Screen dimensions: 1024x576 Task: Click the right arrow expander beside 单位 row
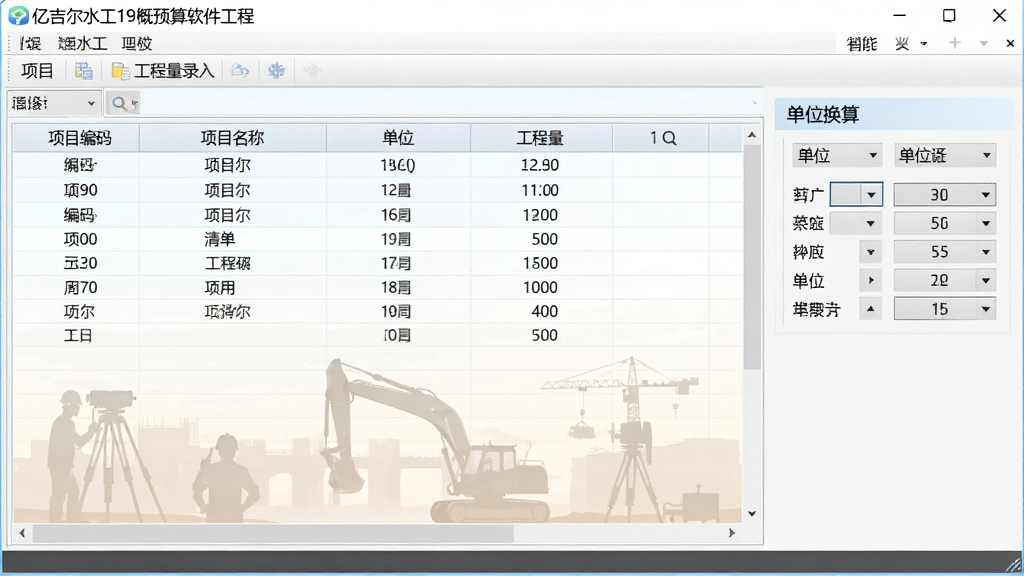pyautogui.click(x=871, y=280)
